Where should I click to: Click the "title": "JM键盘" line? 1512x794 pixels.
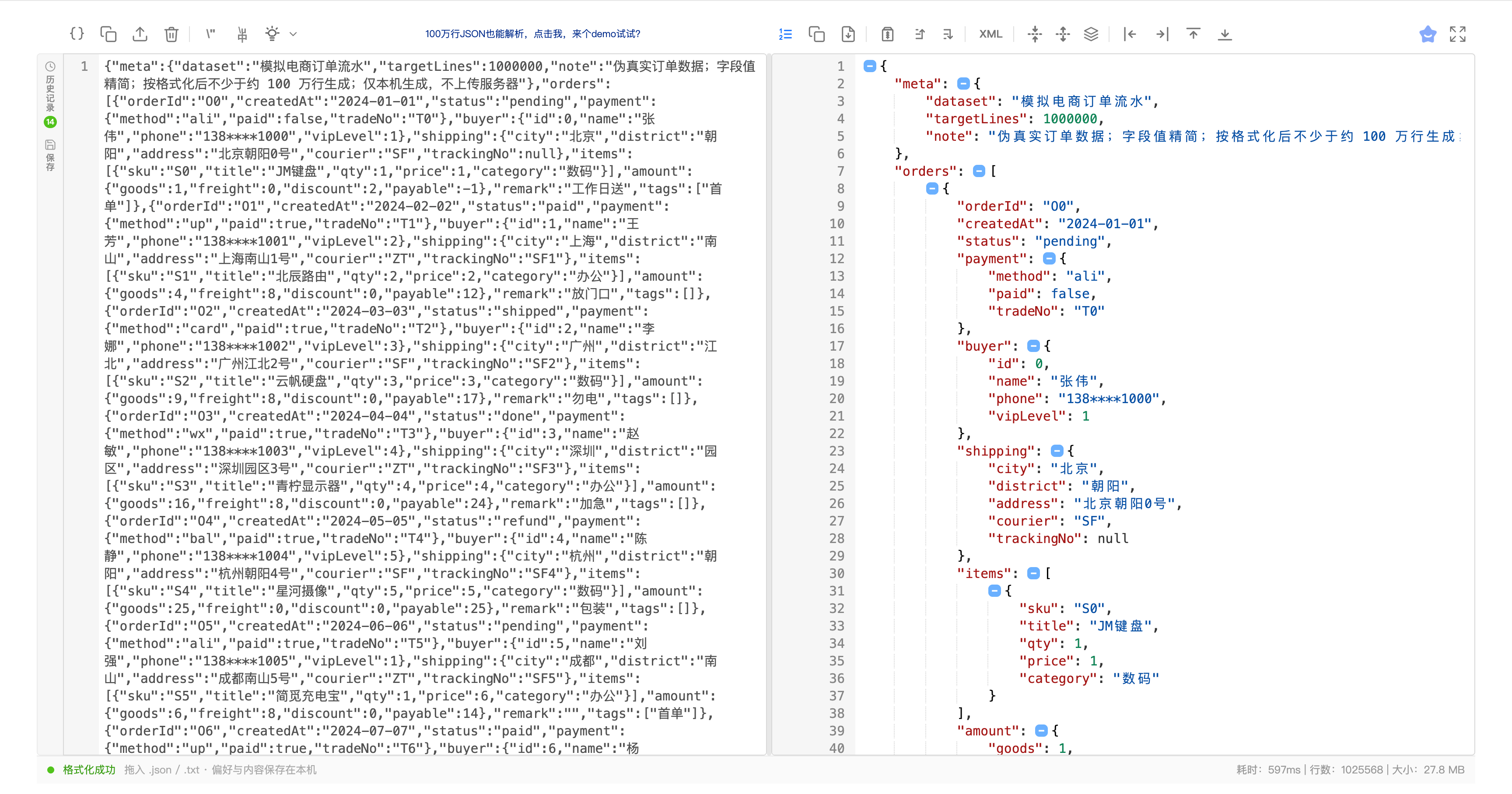1089,626
